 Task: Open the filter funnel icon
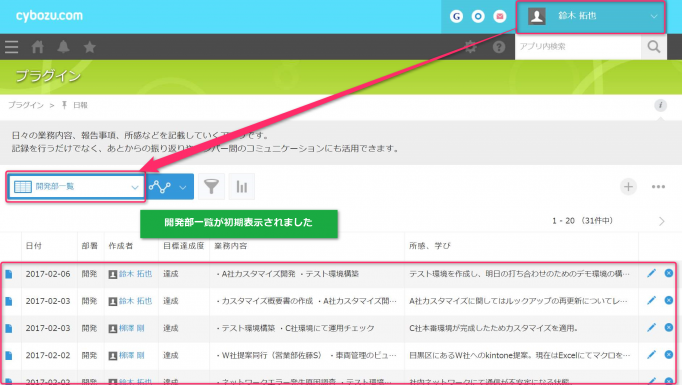click(x=211, y=187)
